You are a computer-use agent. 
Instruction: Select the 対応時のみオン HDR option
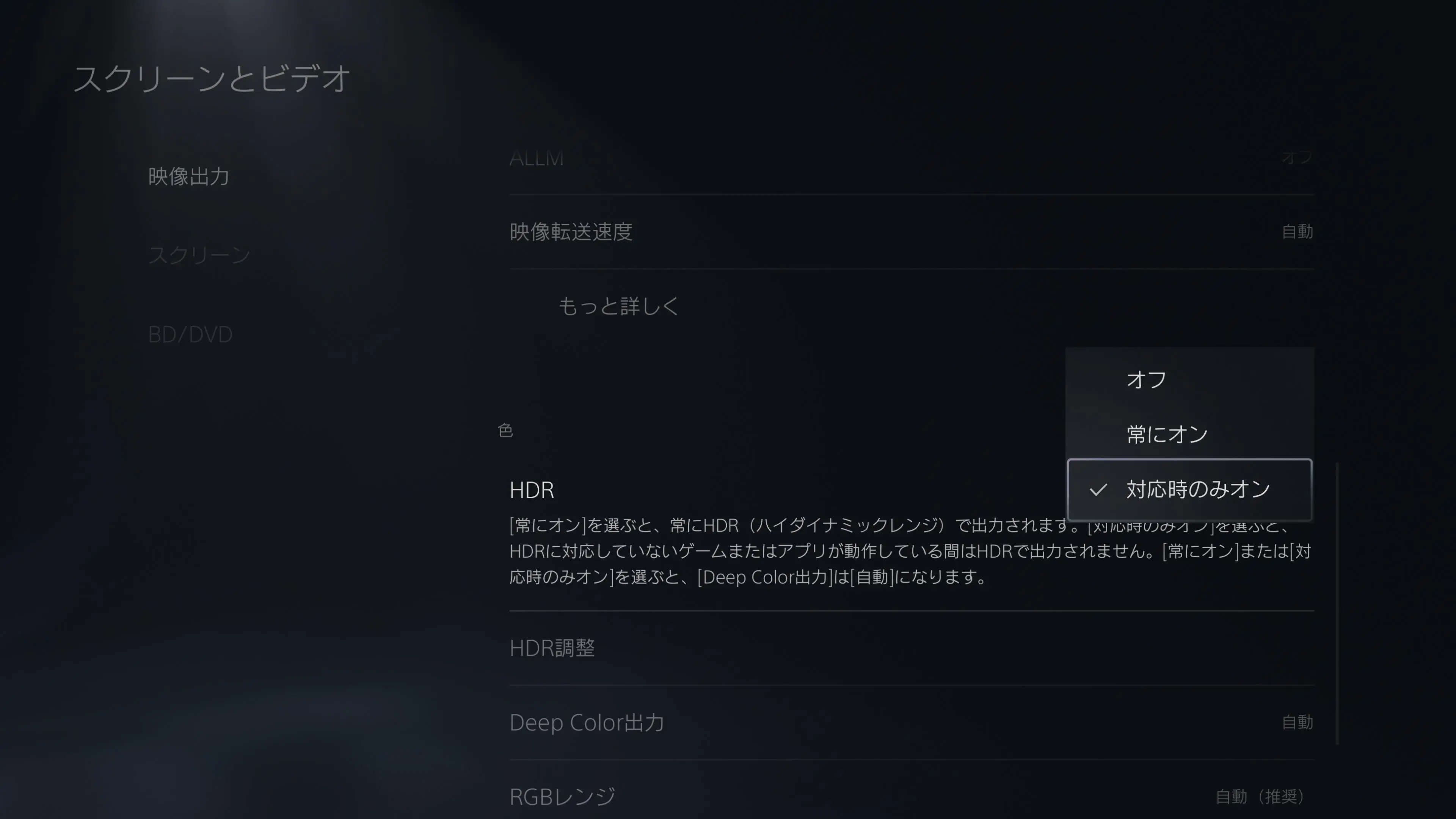[1190, 490]
